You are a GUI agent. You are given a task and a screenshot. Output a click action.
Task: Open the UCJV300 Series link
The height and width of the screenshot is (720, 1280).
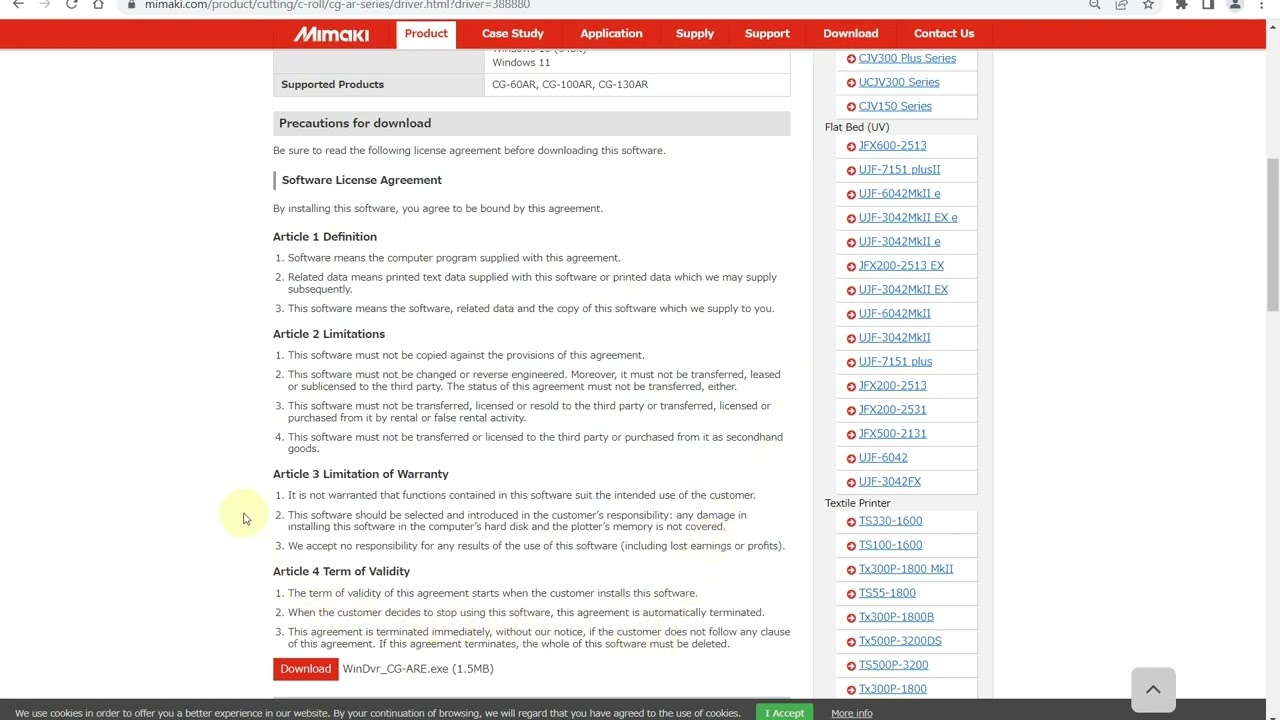[x=899, y=82]
